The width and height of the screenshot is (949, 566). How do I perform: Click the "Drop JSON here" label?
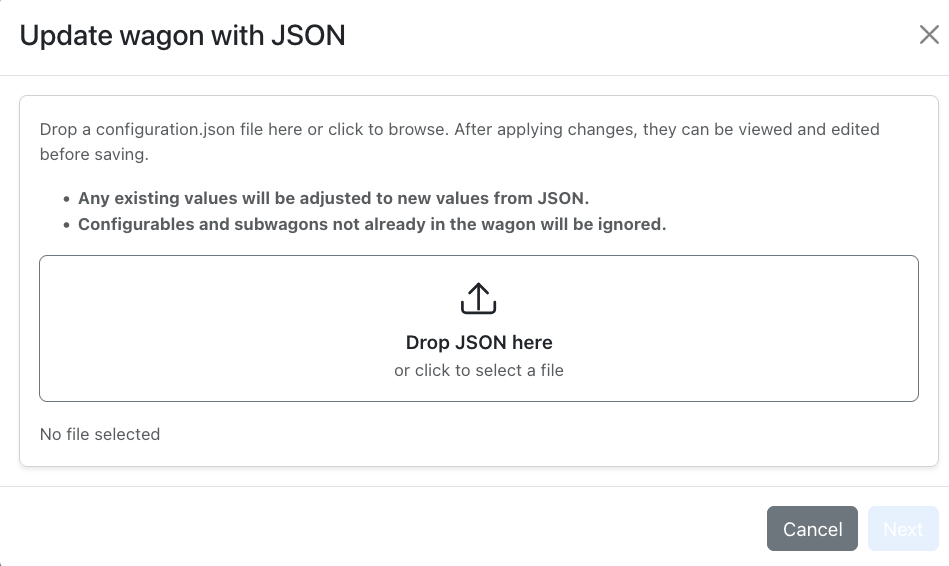pyautogui.click(x=479, y=343)
